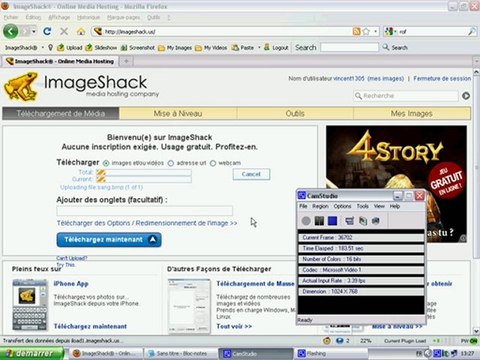This screenshot has height=360, width=480.
Task: Click the CamStudio Record button
Action: (x=306, y=221)
